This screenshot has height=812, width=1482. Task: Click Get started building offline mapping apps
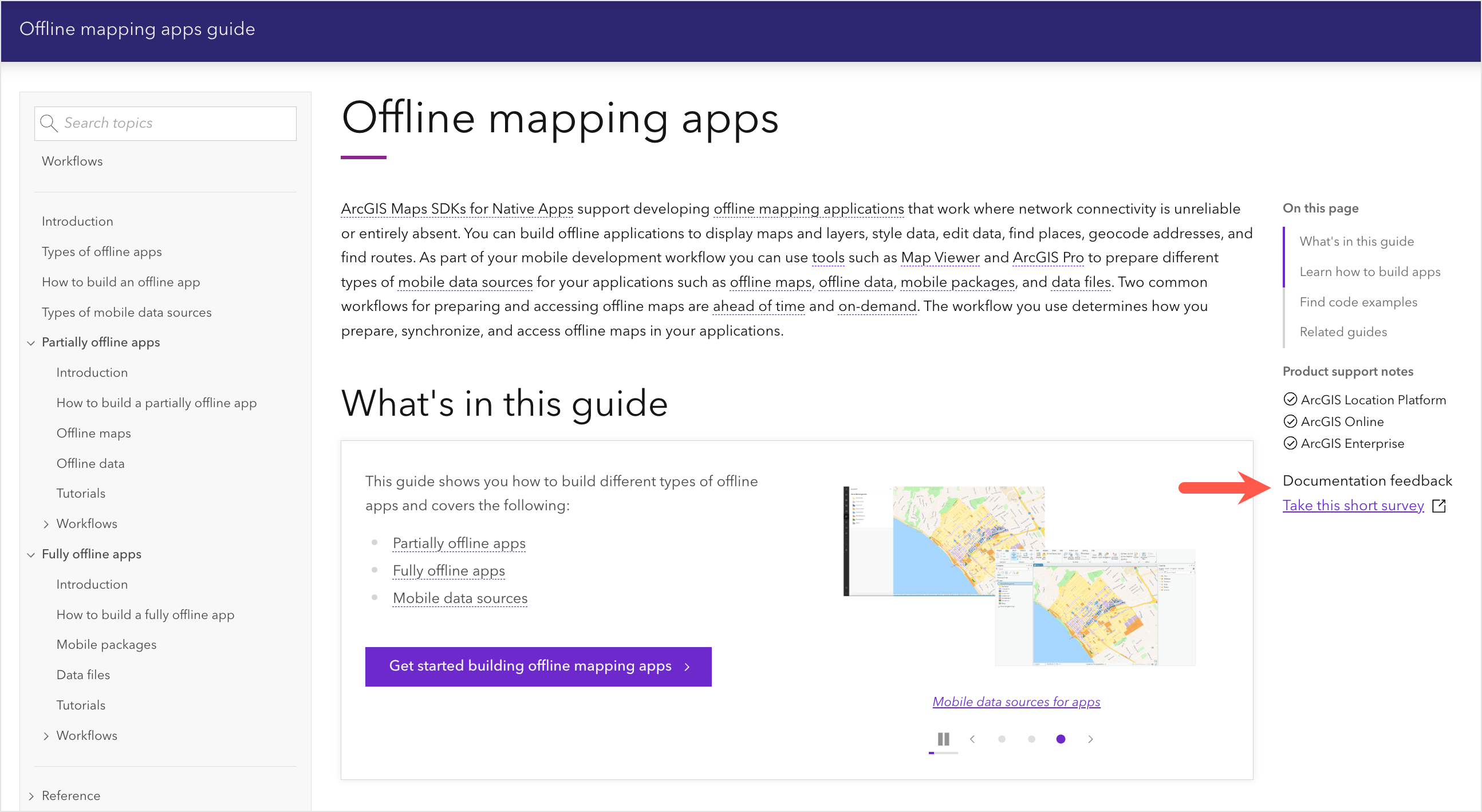(538, 667)
